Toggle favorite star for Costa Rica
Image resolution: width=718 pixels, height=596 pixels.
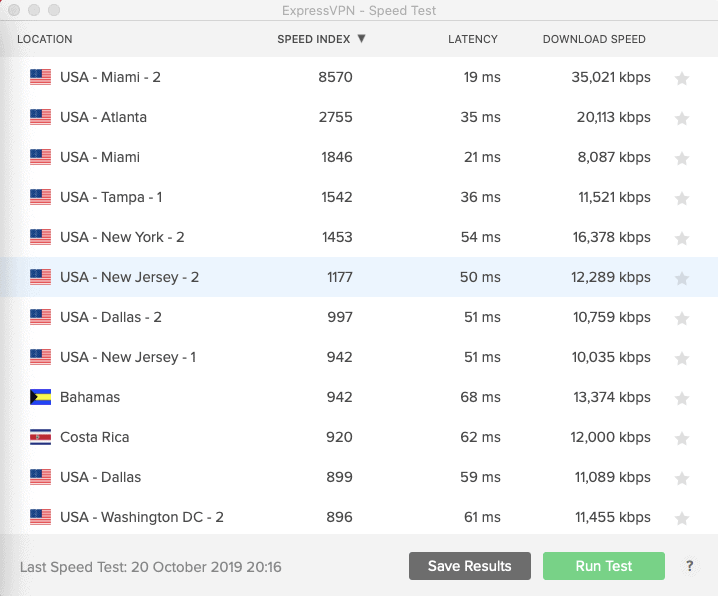[682, 438]
